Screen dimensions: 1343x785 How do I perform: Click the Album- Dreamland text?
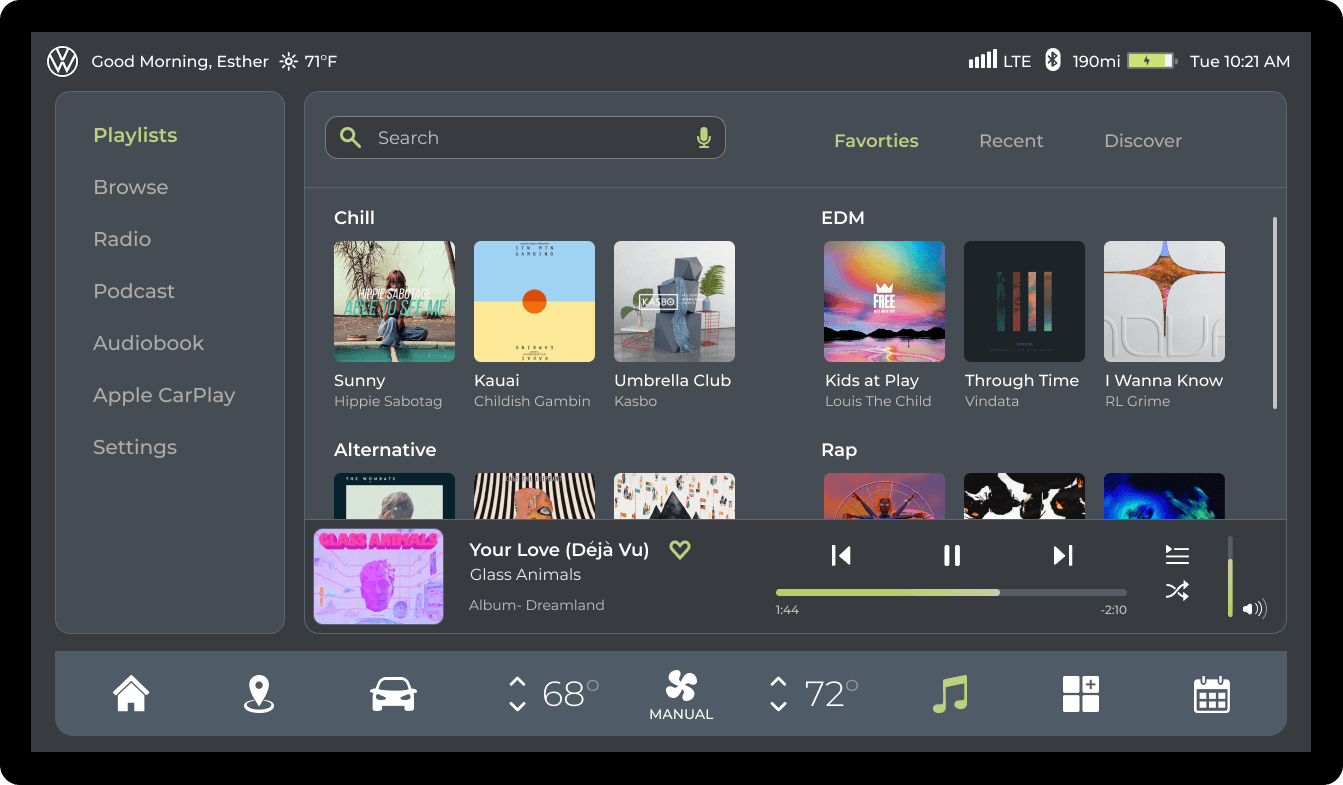[537, 605]
